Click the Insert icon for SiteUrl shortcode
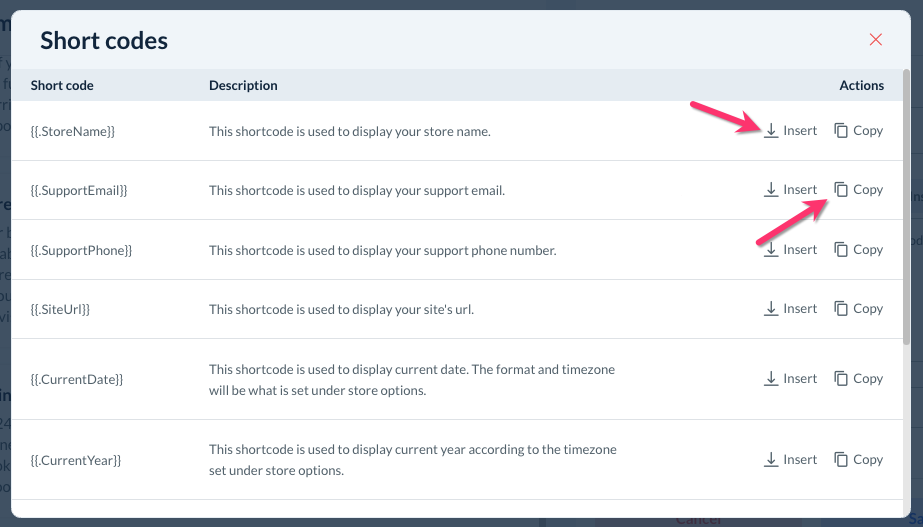The image size is (923, 527). (x=771, y=309)
